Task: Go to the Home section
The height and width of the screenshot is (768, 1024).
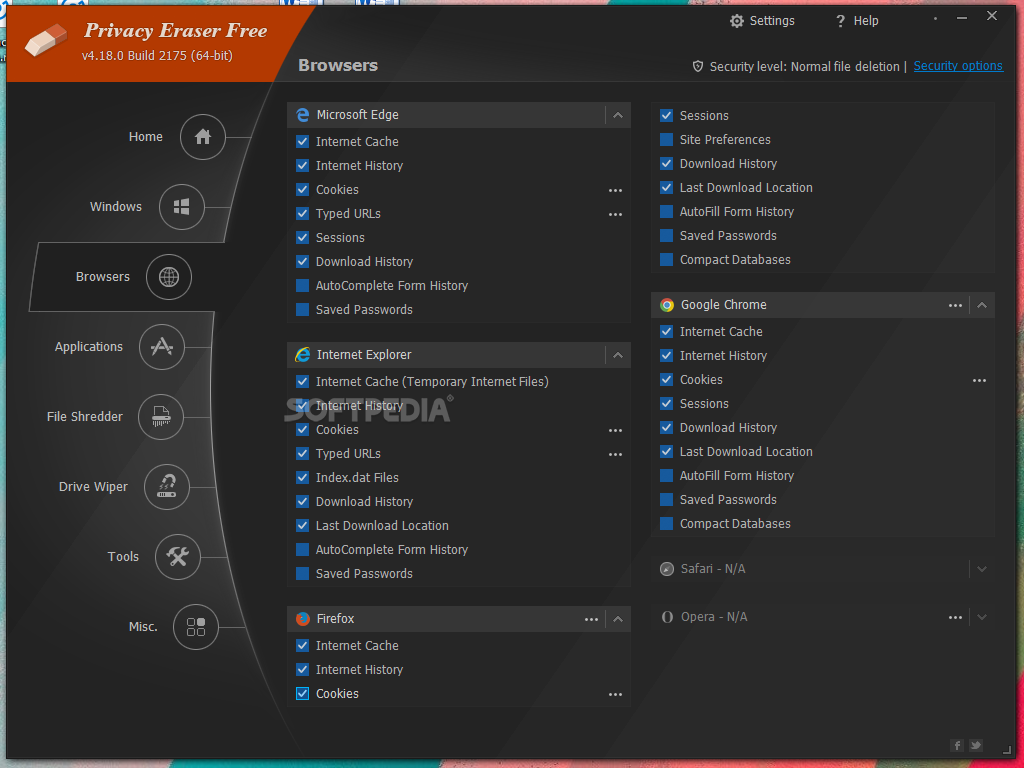Action: (x=146, y=137)
